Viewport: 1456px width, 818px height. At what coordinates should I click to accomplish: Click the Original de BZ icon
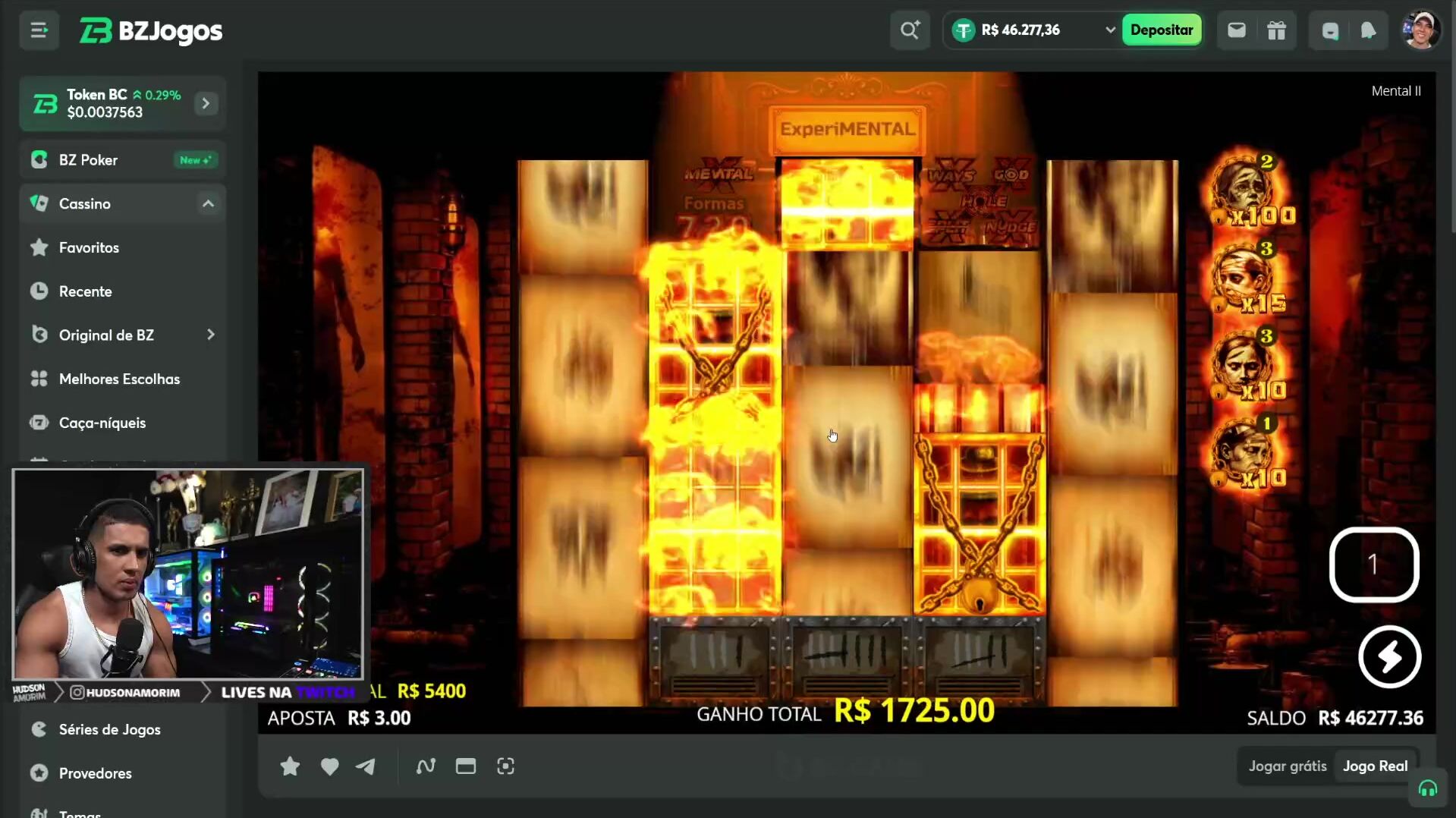[39, 335]
